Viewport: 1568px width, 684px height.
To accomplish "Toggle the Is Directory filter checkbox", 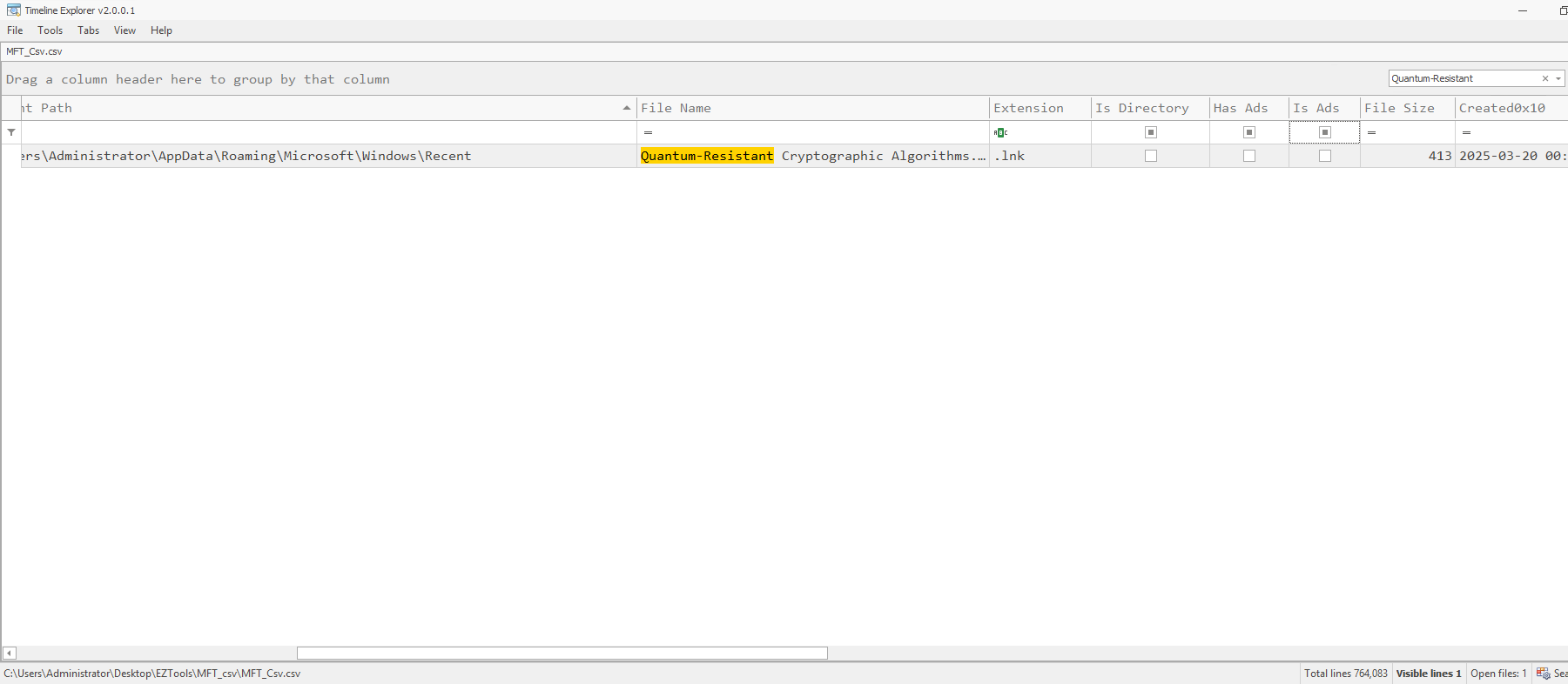I will [1150, 132].
